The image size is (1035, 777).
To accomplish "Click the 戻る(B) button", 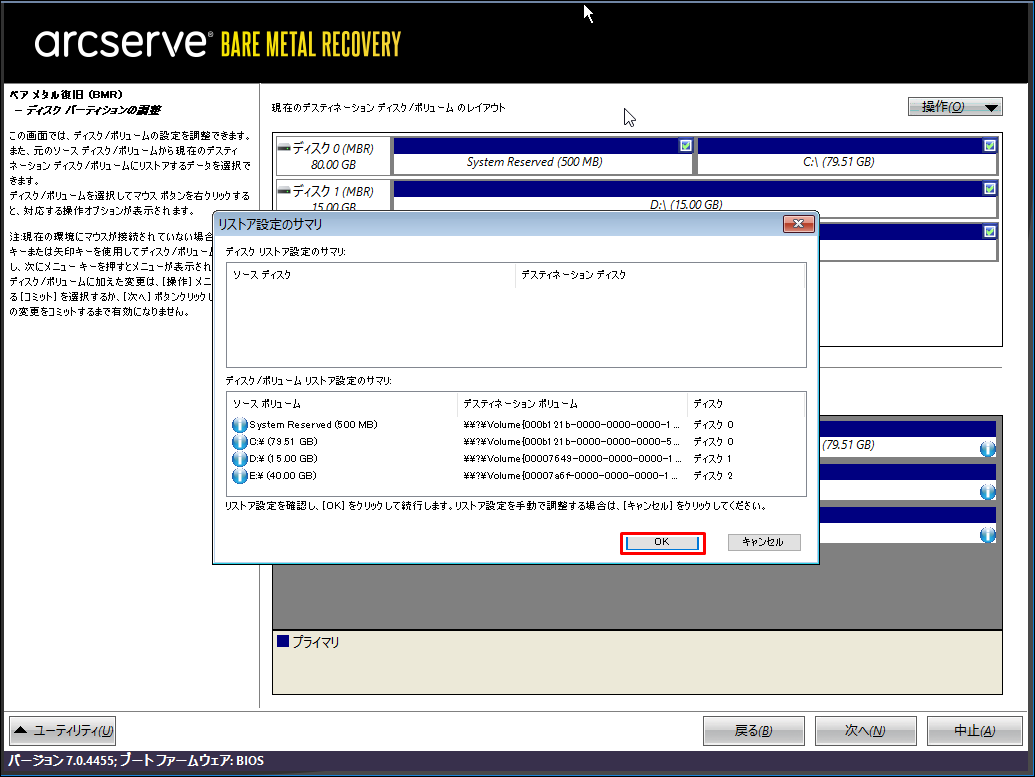I will click(754, 731).
